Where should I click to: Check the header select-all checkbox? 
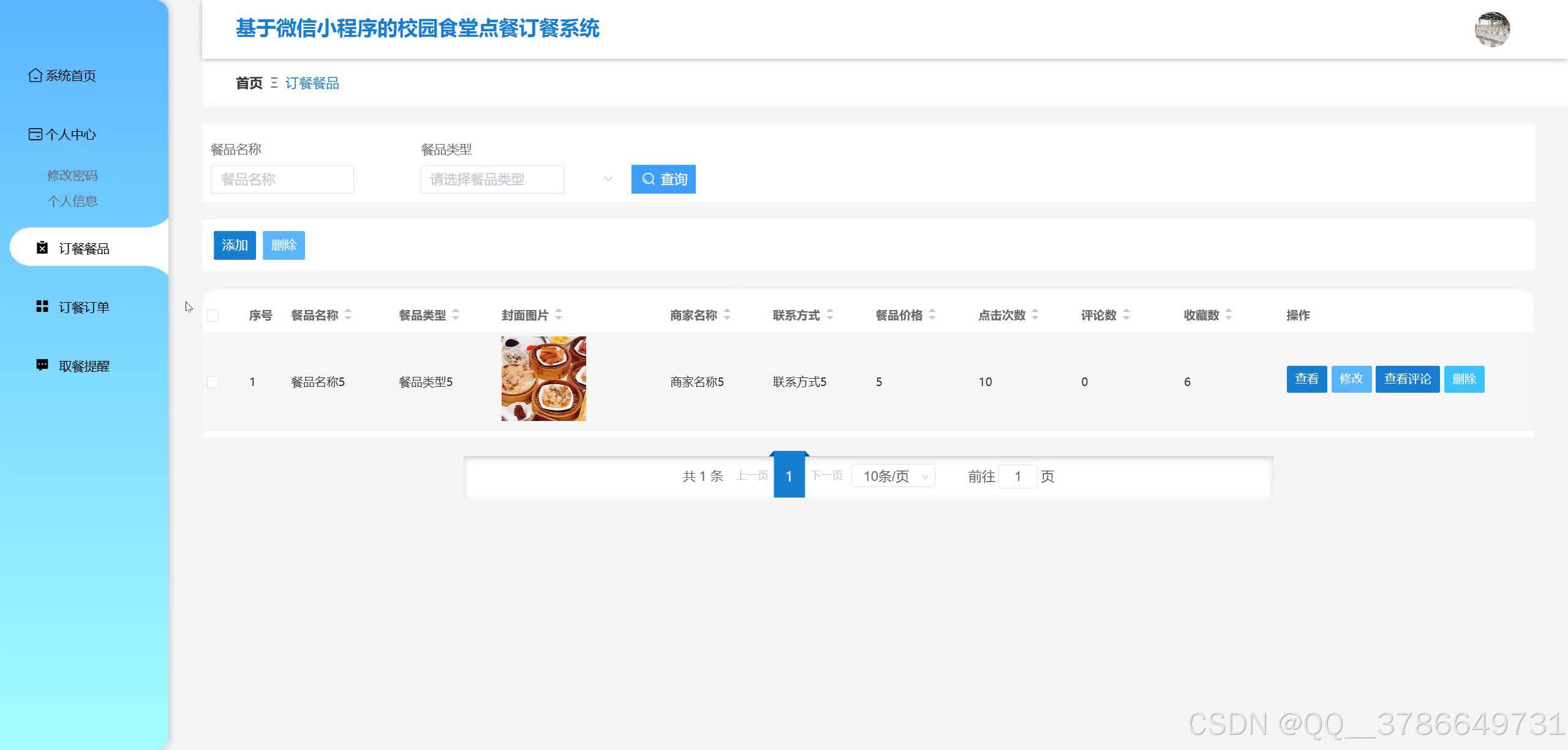point(213,315)
